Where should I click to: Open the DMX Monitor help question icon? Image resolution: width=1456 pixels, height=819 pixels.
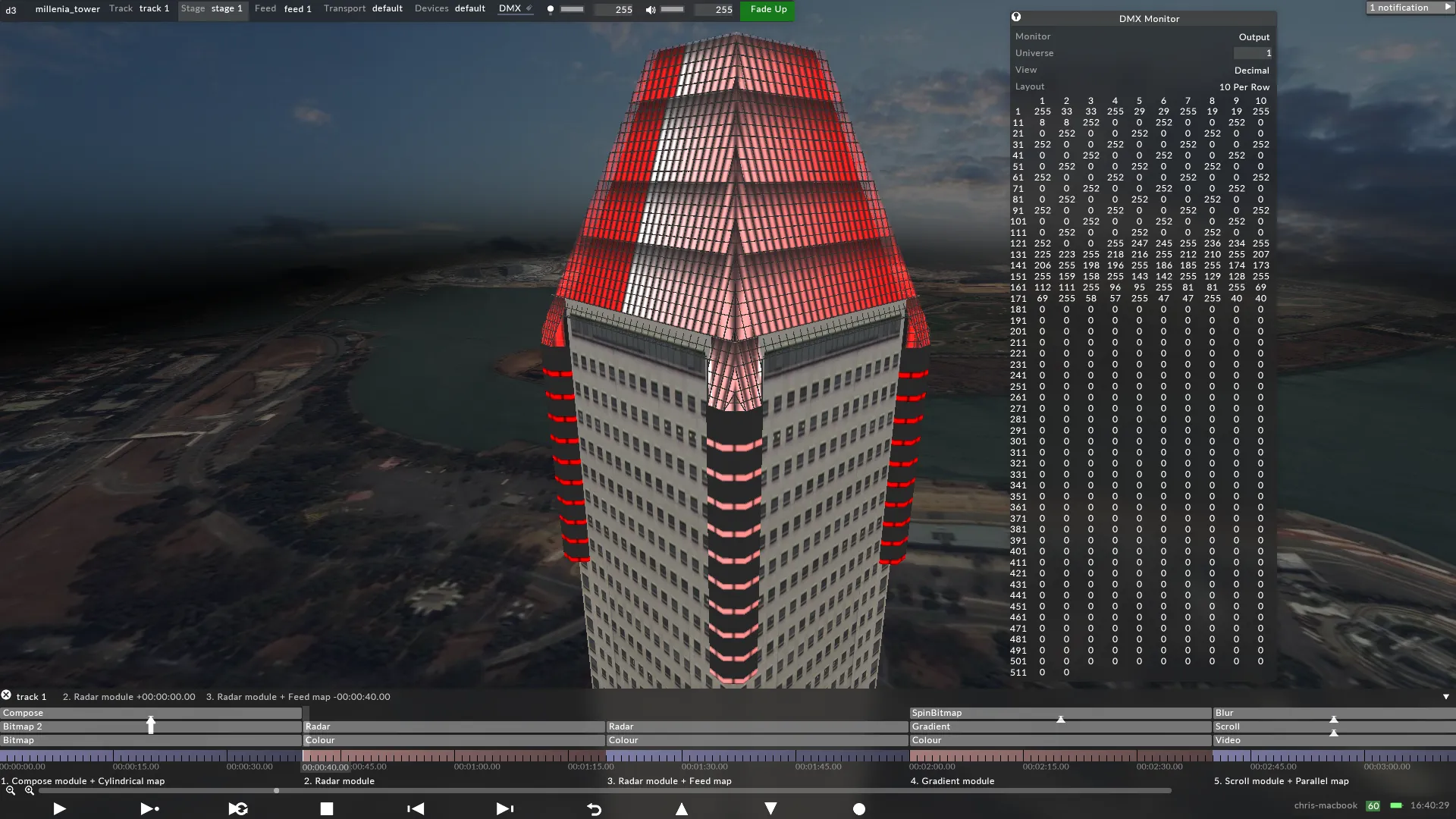pyautogui.click(x=1016, y=17)
